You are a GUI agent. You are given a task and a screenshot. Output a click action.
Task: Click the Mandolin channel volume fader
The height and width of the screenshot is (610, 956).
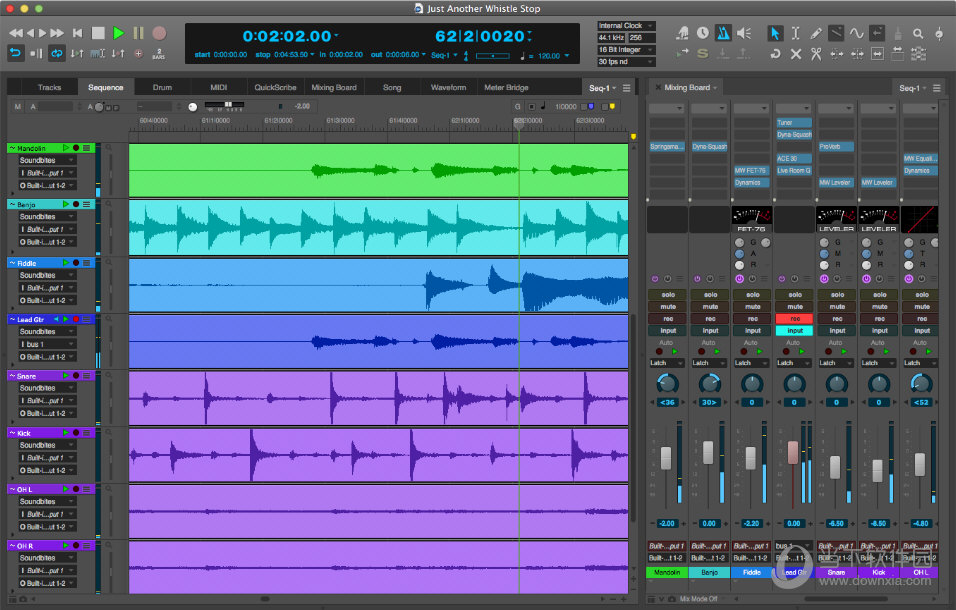point(666,458)
